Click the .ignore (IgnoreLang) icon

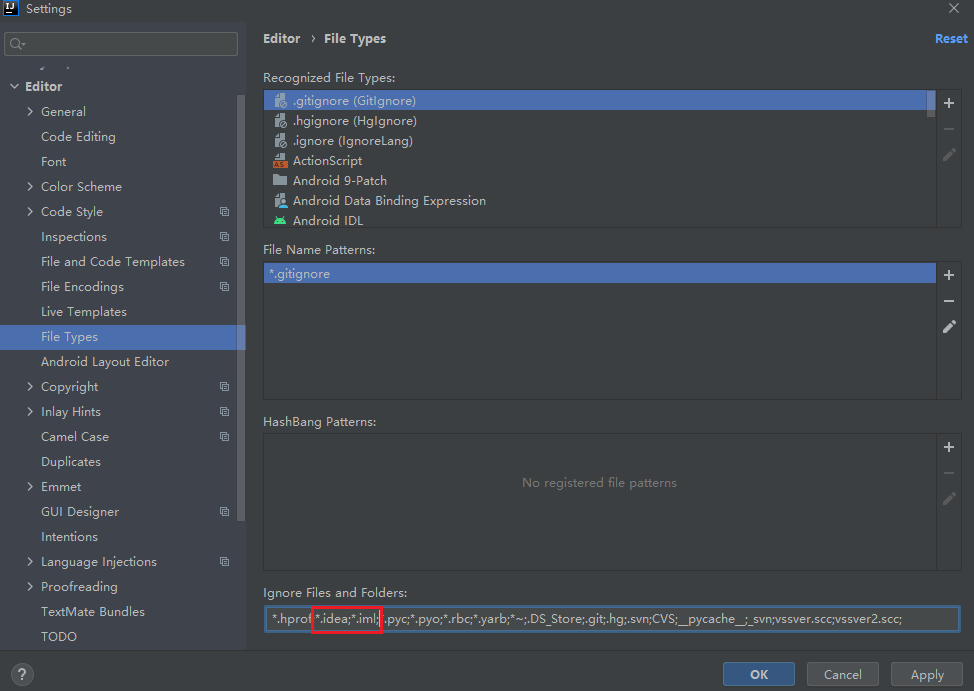coord(281,140)
